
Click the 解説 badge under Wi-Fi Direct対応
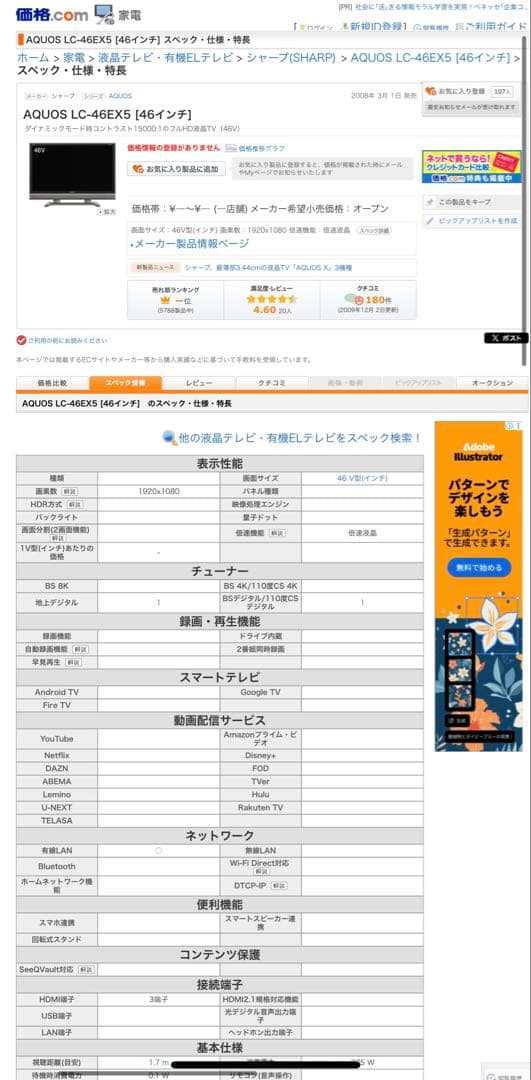[261, 871]
